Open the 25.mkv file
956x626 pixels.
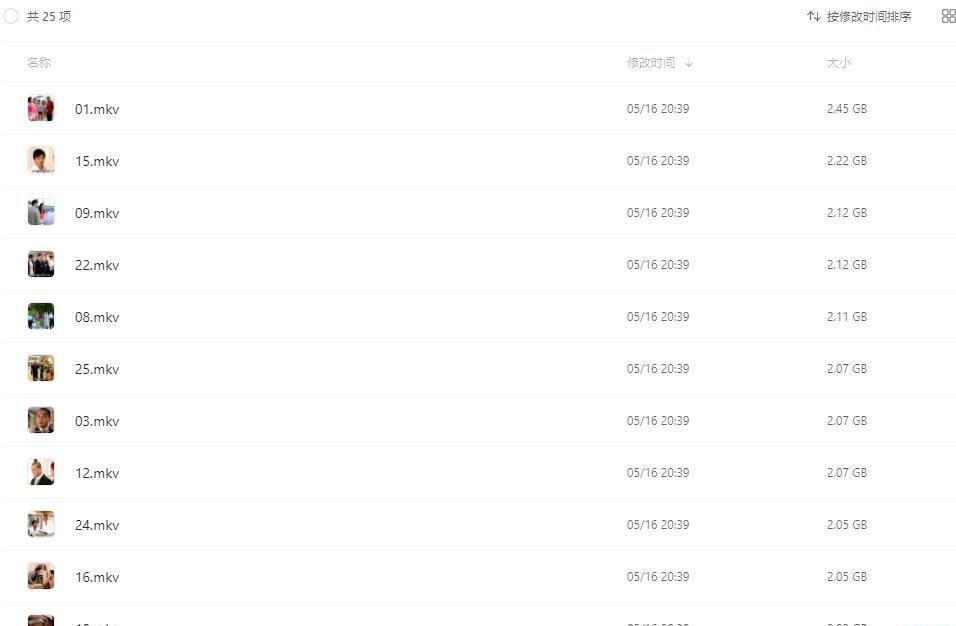coord(97,369)
